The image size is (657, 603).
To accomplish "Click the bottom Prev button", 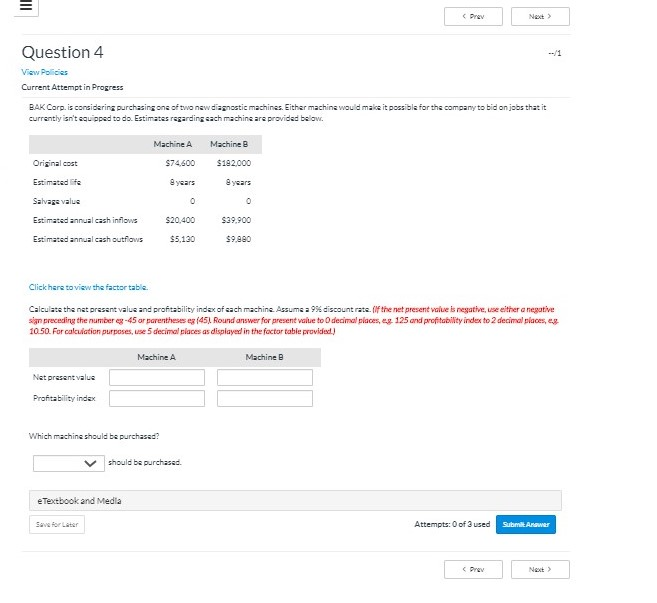I will pyautogui.click(x=473, y=569).
